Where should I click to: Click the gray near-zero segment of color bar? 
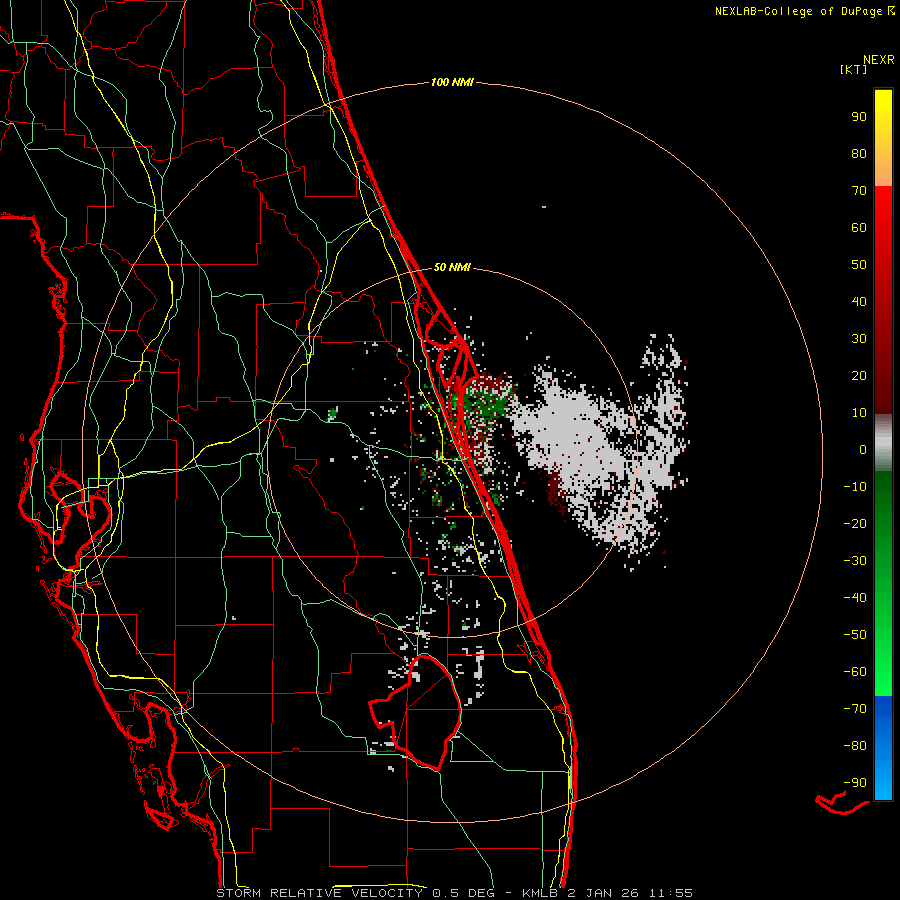pos(883,442)
